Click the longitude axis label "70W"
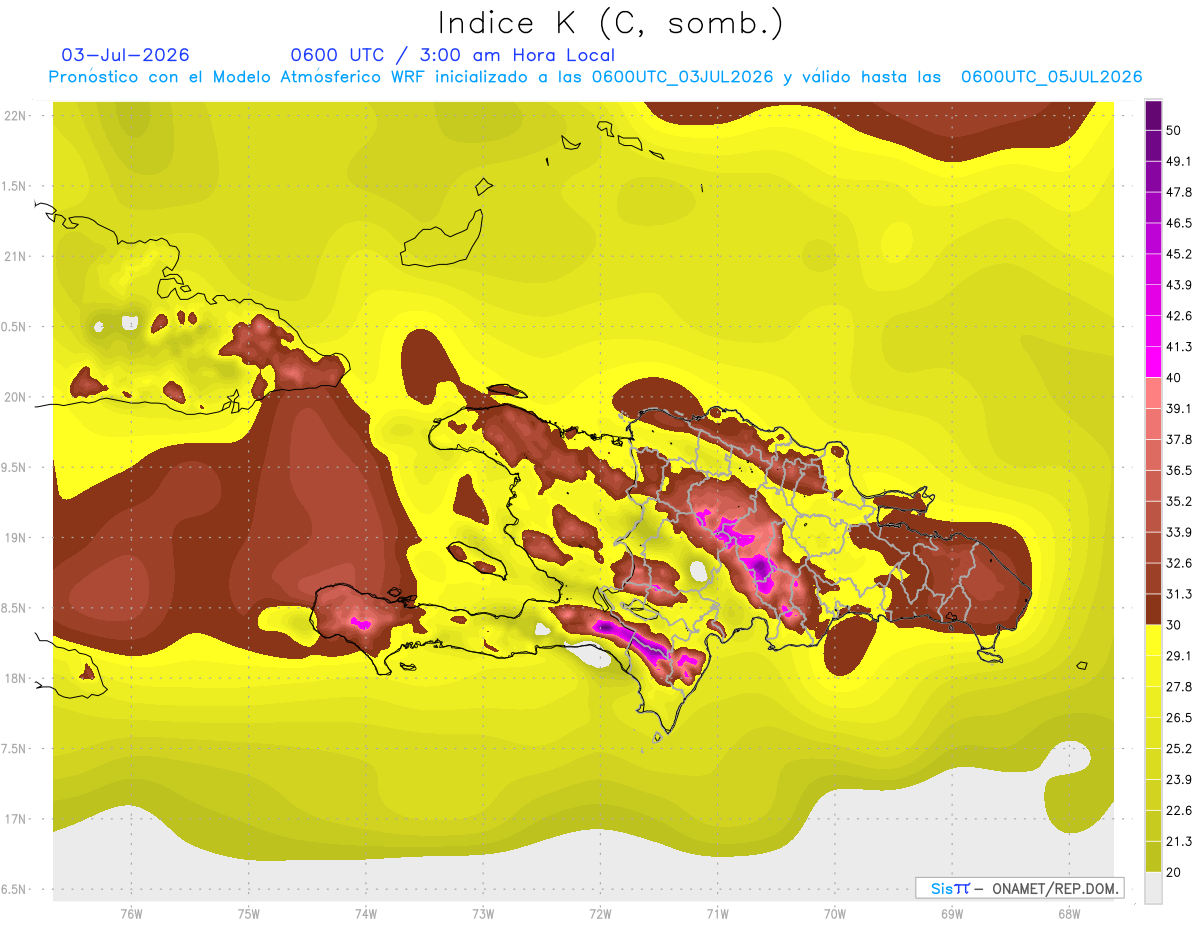Image resolution: width=1200 pixels, height=927 pixels. (x=835, y=914)
